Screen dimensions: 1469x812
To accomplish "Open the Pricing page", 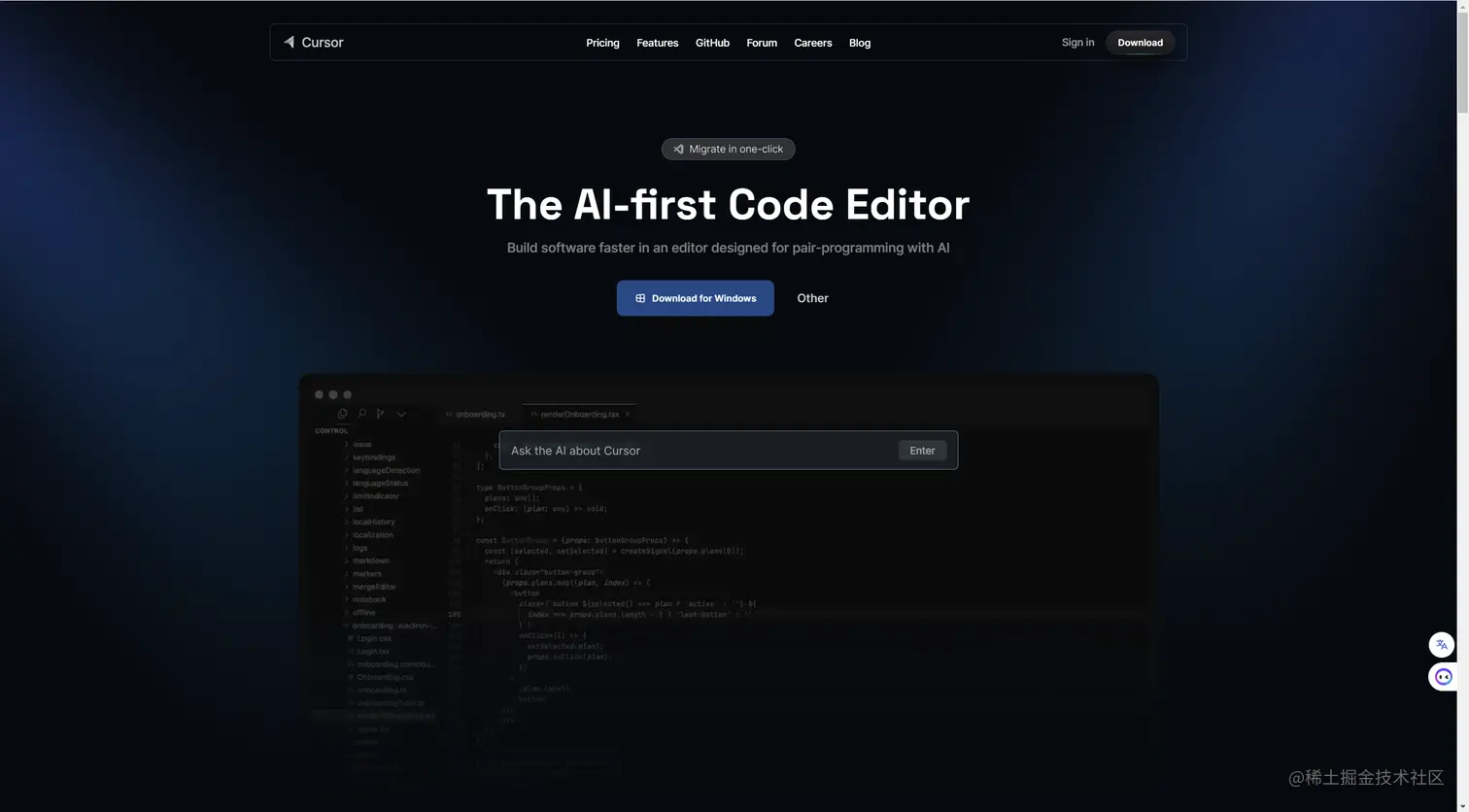I will (602, 43).
